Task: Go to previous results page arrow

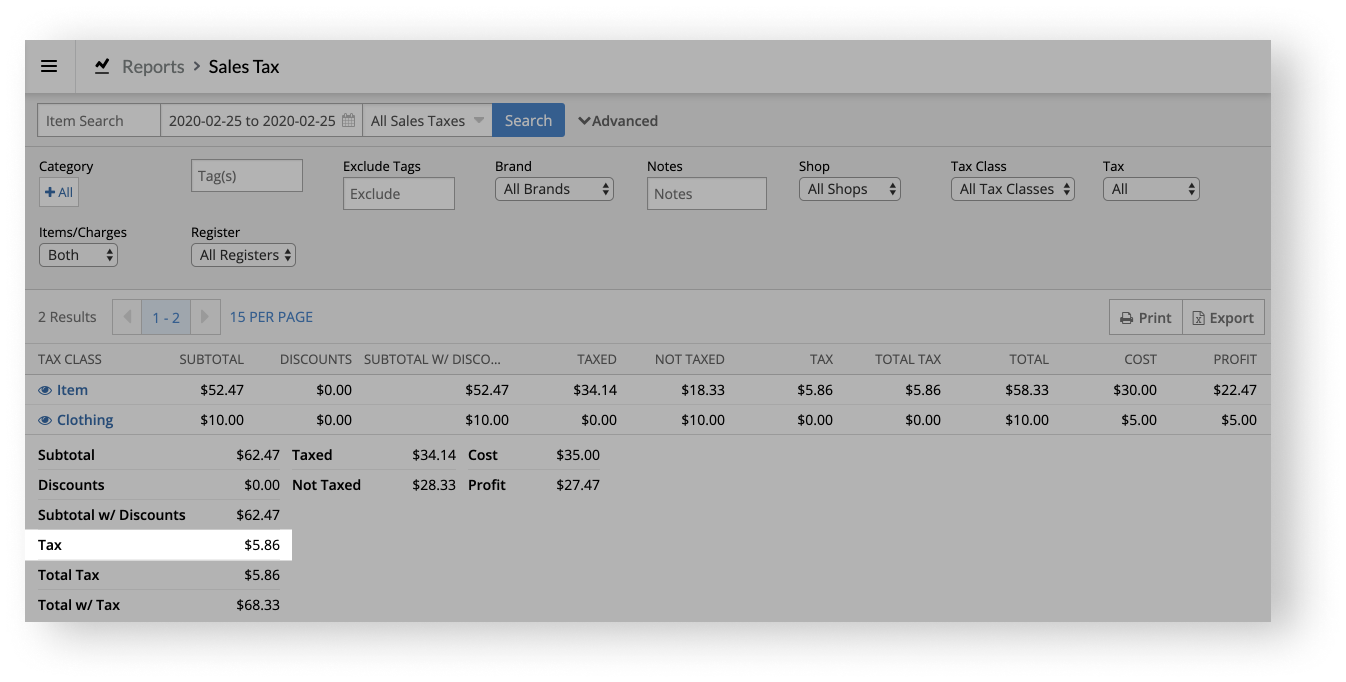Action: pyautogui.click(x=127, y=317)
